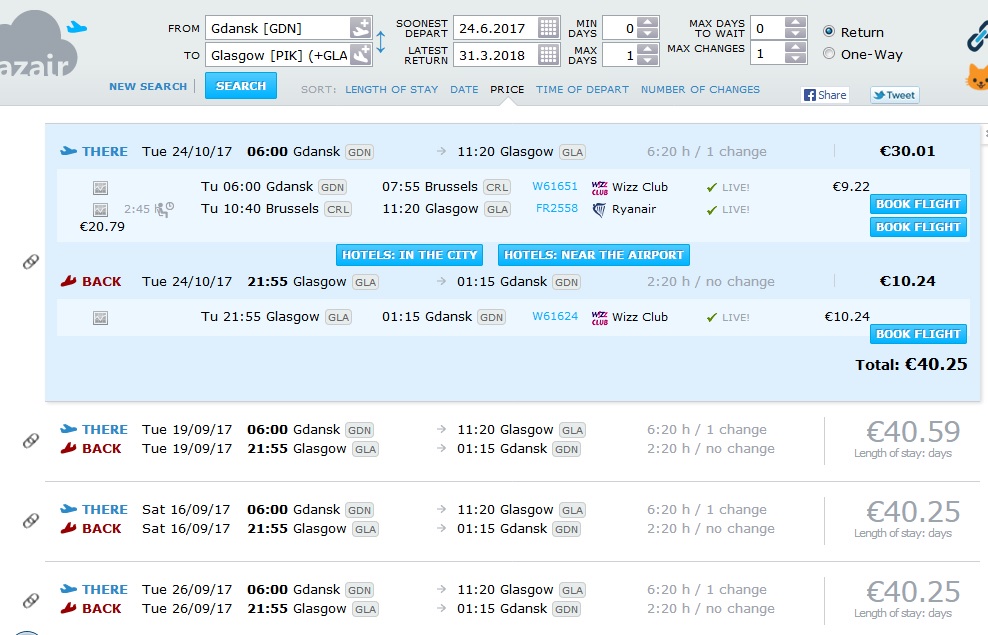Tweet these search results
Image resolution: width=988 pixels, height=635 pixels.
click(894, 95)
